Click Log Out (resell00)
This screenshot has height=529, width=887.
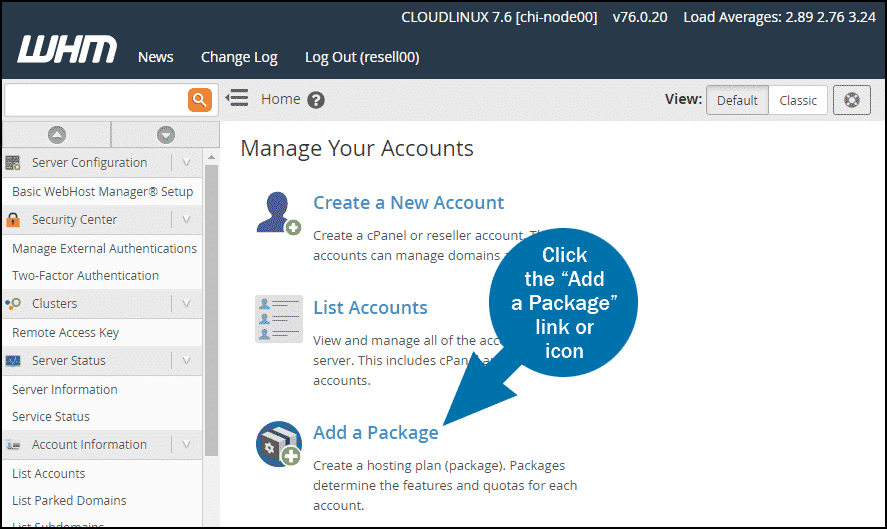362,58
